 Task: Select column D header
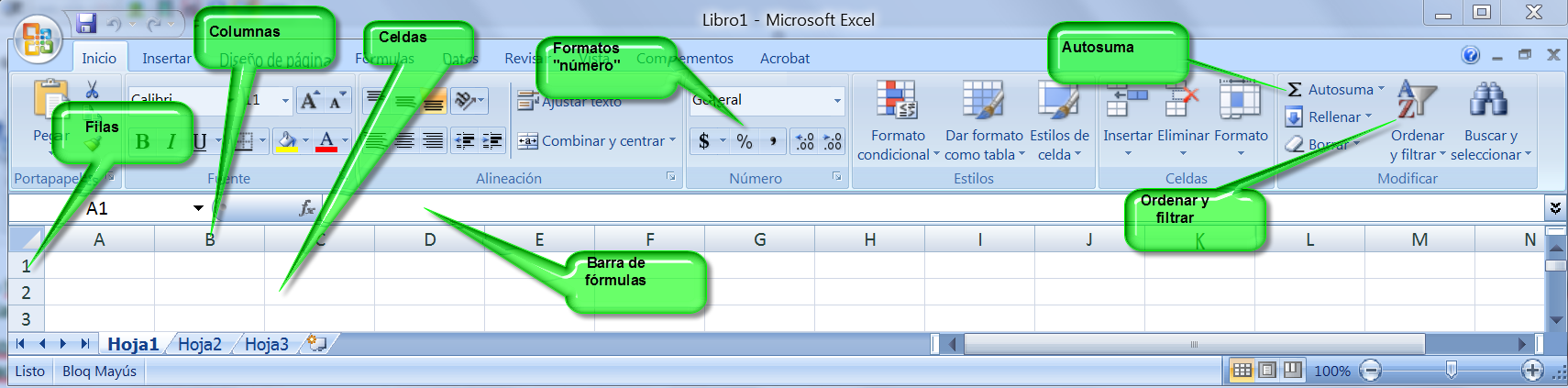point(430,239)
